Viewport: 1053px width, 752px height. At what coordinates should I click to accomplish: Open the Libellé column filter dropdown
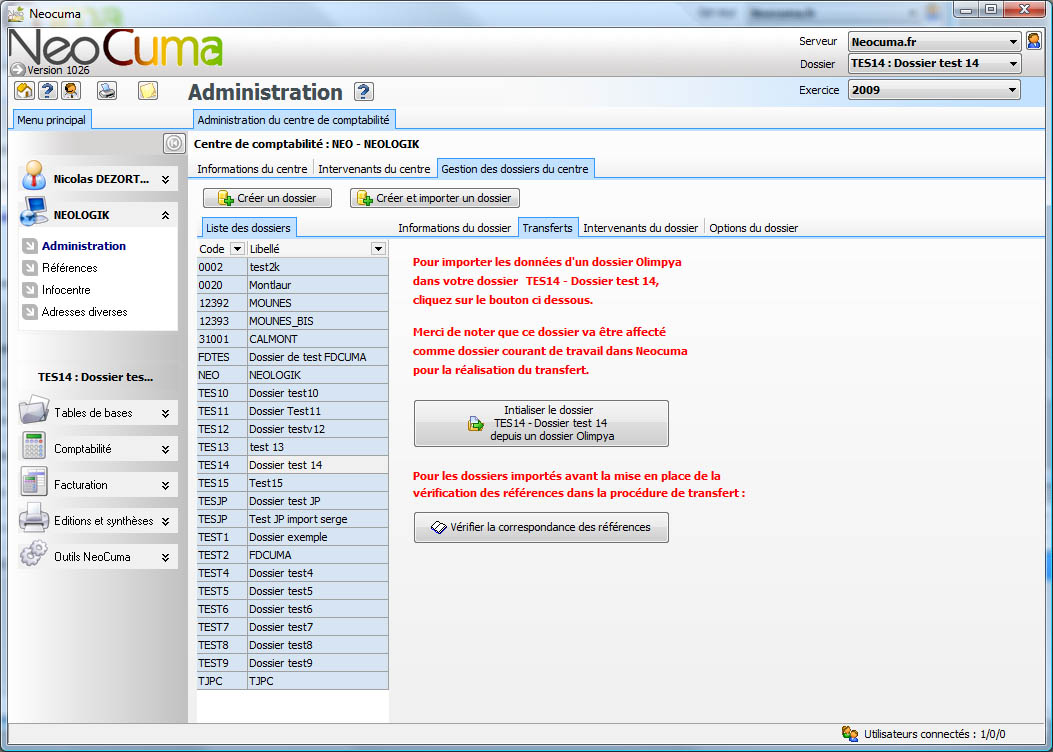point(378,249)
